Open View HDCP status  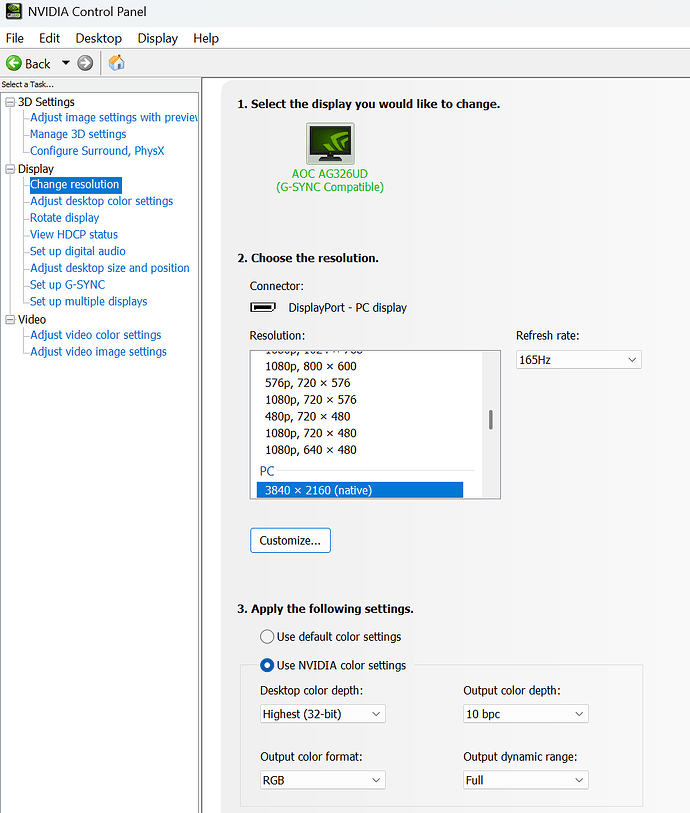click(74, 234)
